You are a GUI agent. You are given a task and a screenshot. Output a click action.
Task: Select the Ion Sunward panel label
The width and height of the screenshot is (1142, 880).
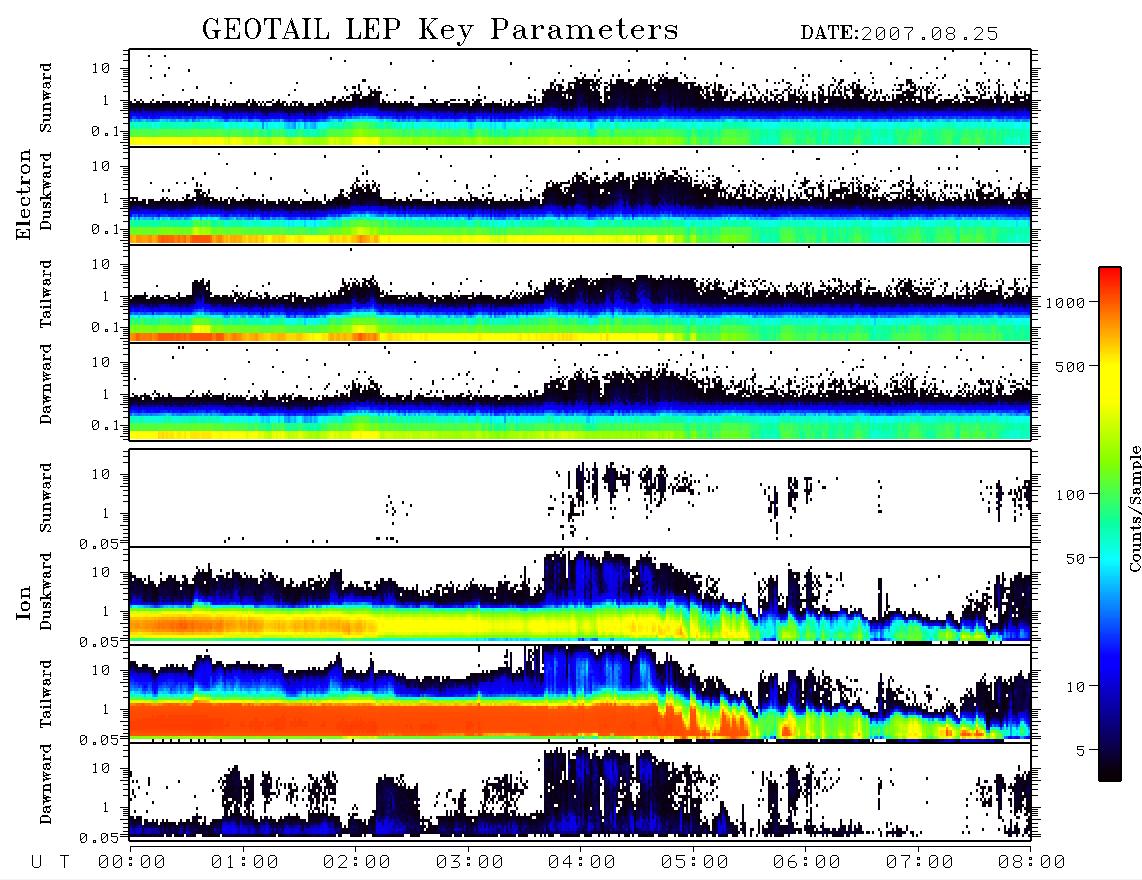pos(46,498)
